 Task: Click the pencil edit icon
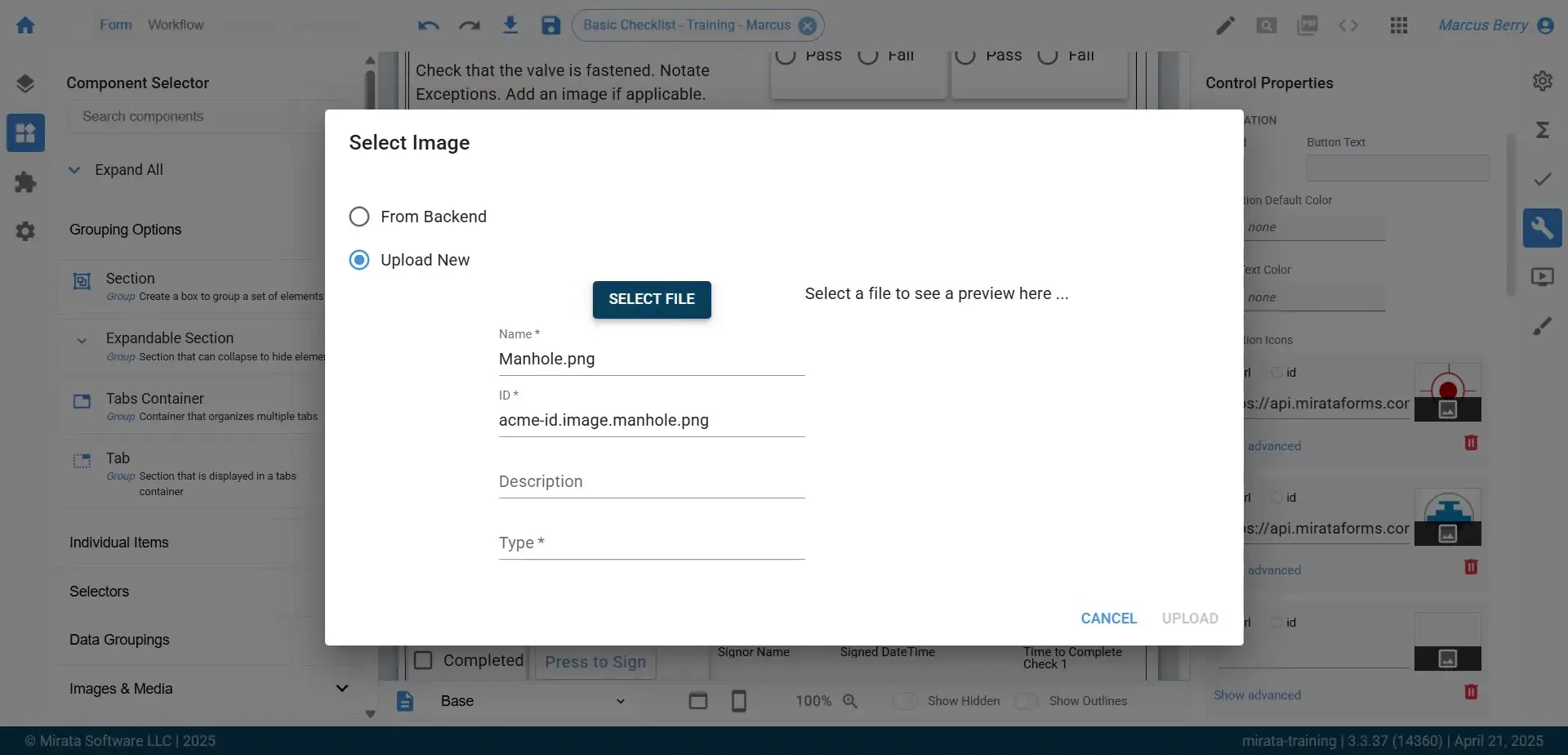1225,25
